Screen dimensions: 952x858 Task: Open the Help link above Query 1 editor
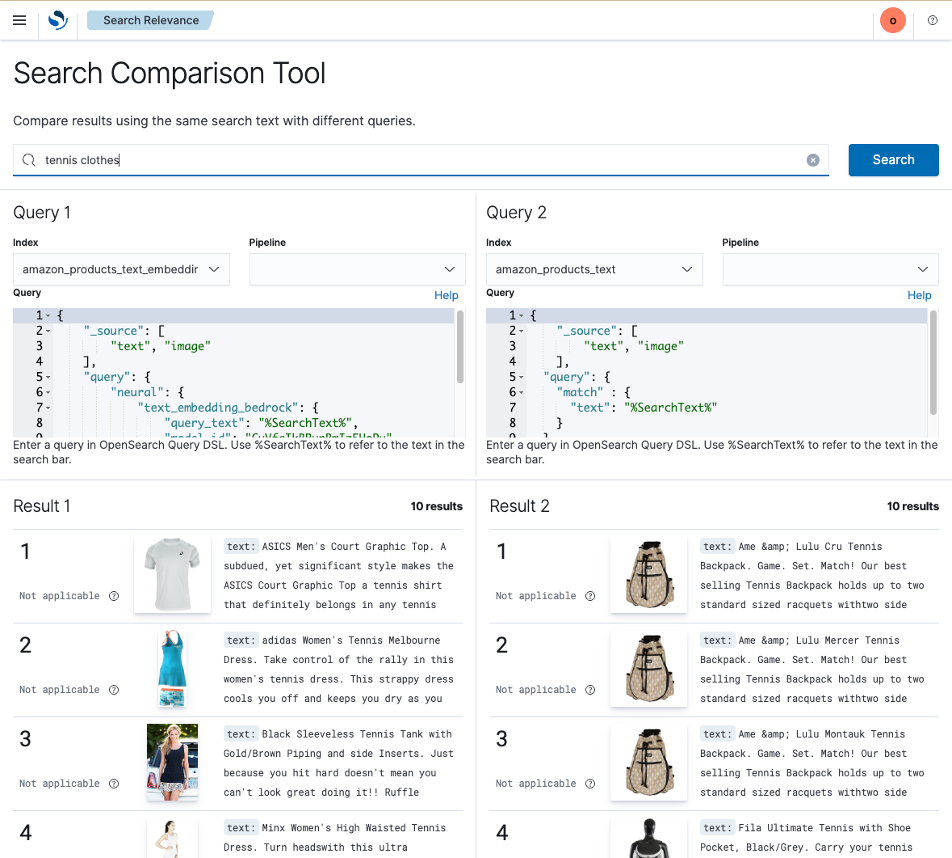coord(446,295)
